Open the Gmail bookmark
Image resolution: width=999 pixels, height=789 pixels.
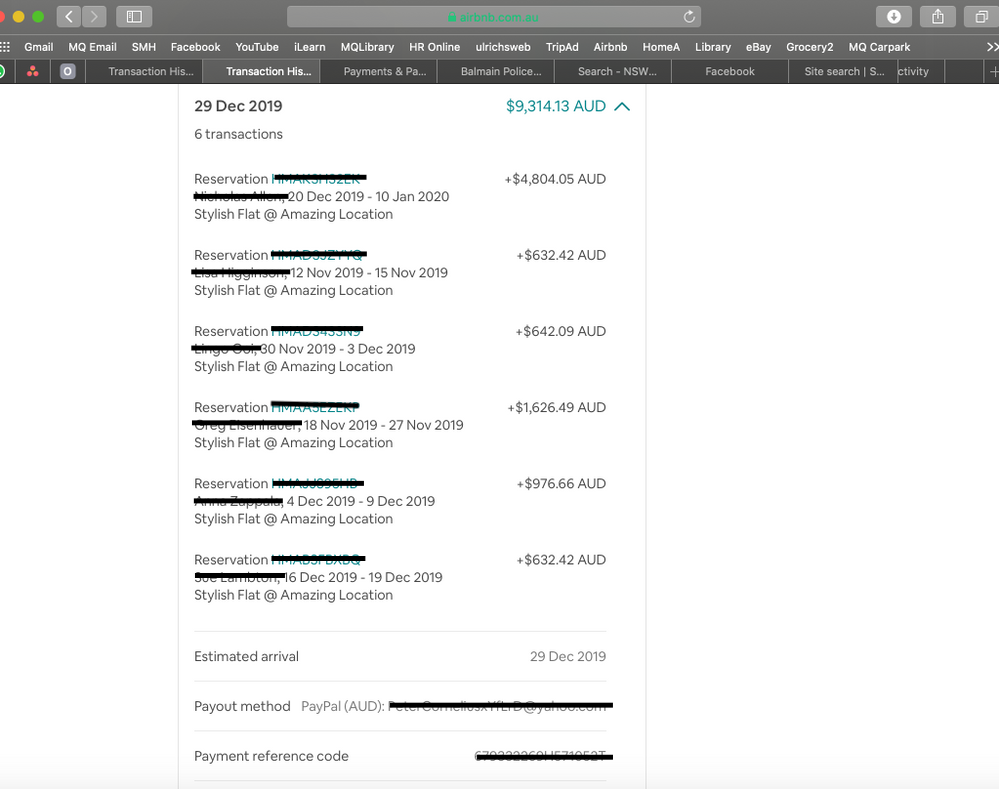[38, 46]
